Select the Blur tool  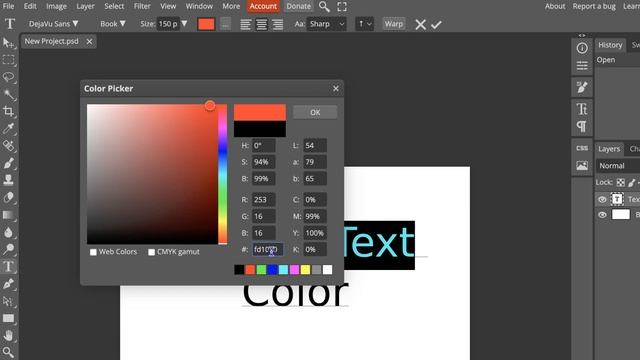tap(8, 232)
